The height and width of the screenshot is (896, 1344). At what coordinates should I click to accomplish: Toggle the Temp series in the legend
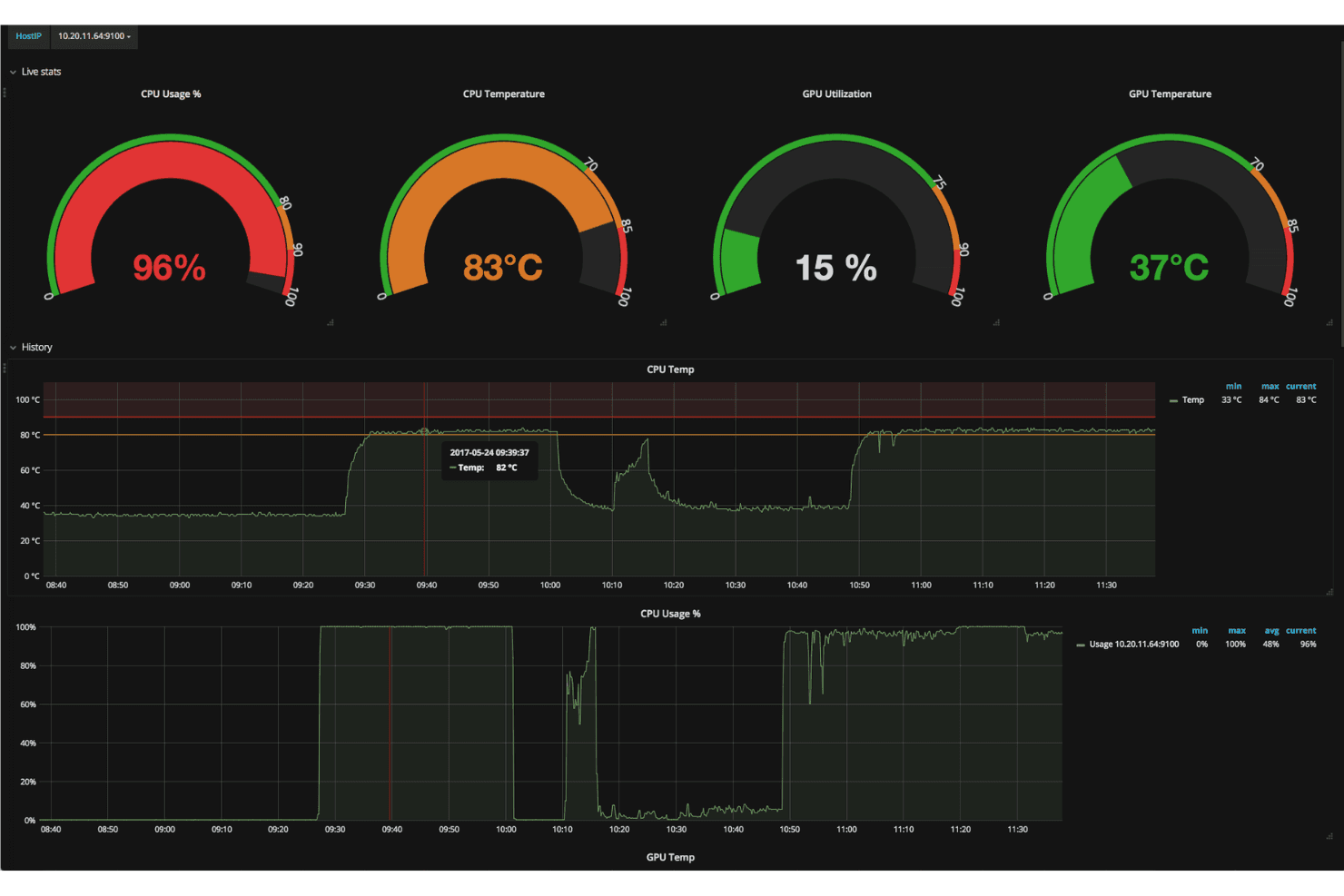(x=1193, y=400)
